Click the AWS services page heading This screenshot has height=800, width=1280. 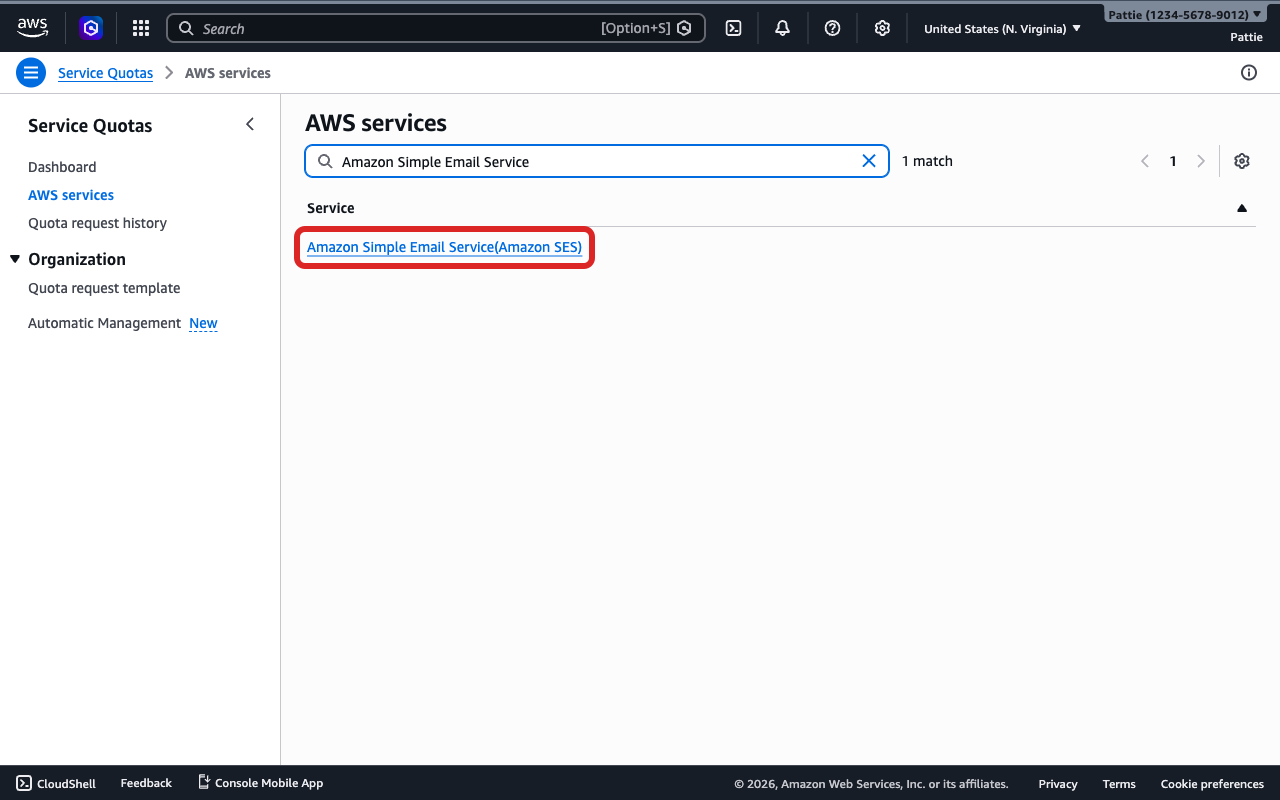pyautogui.click(x=376, y=123)
